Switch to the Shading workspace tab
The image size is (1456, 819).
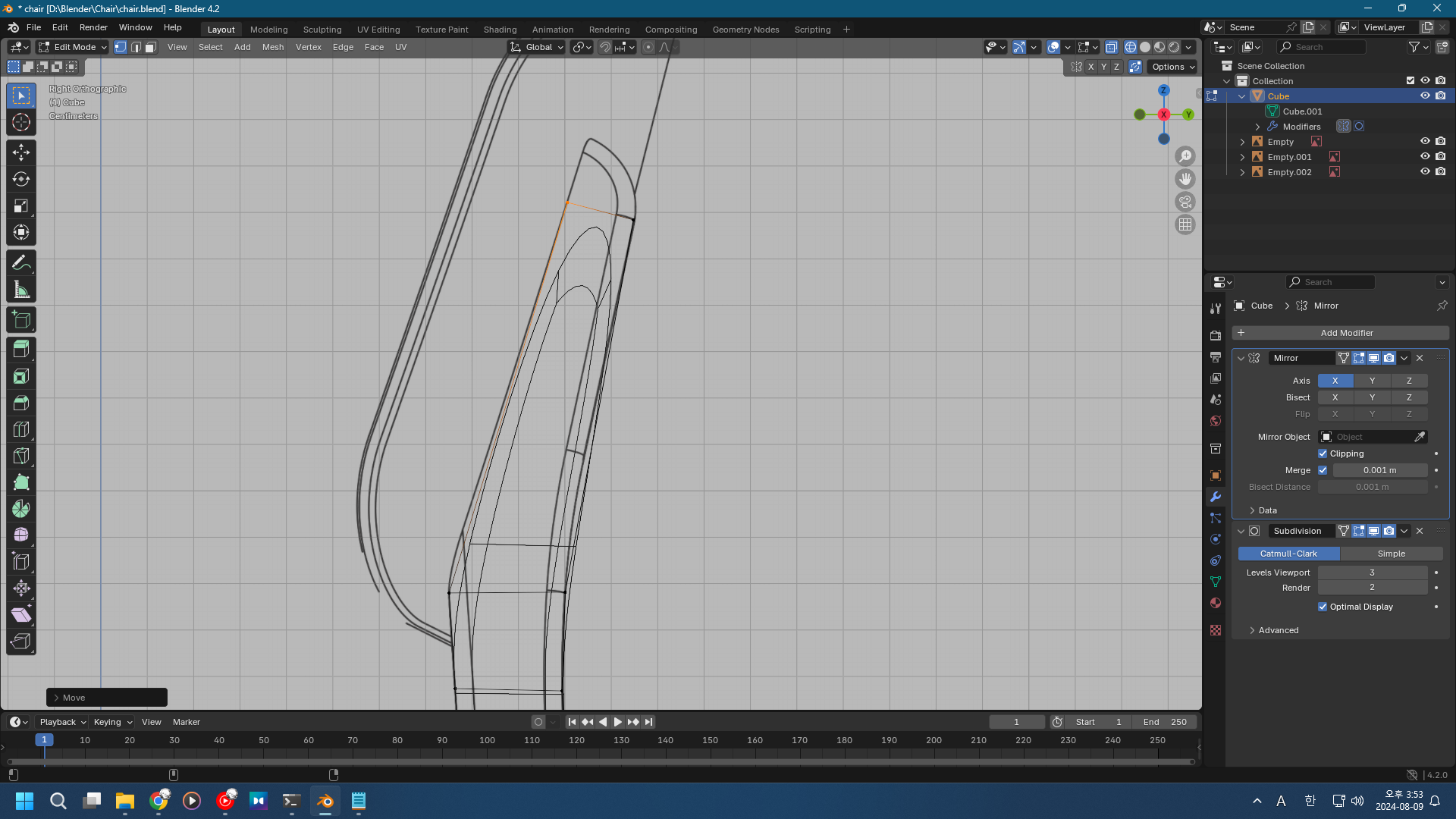pos(500,30)
